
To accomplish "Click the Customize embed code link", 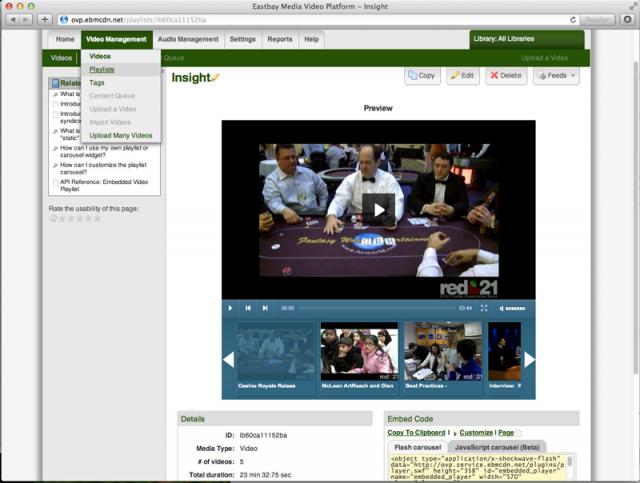I will 476,432.
